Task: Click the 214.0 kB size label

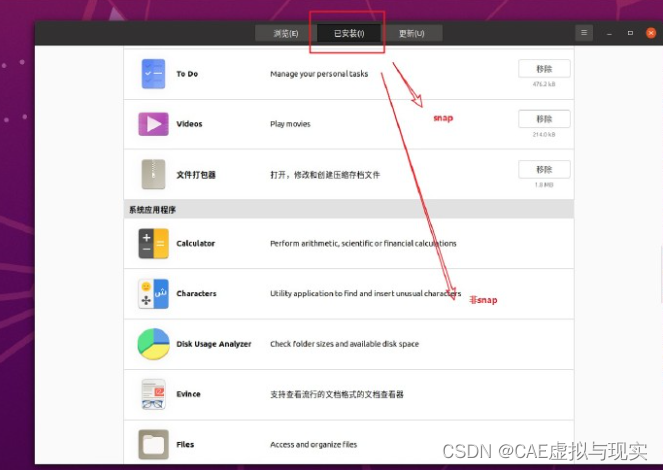Action: click(x=544, y=134)
